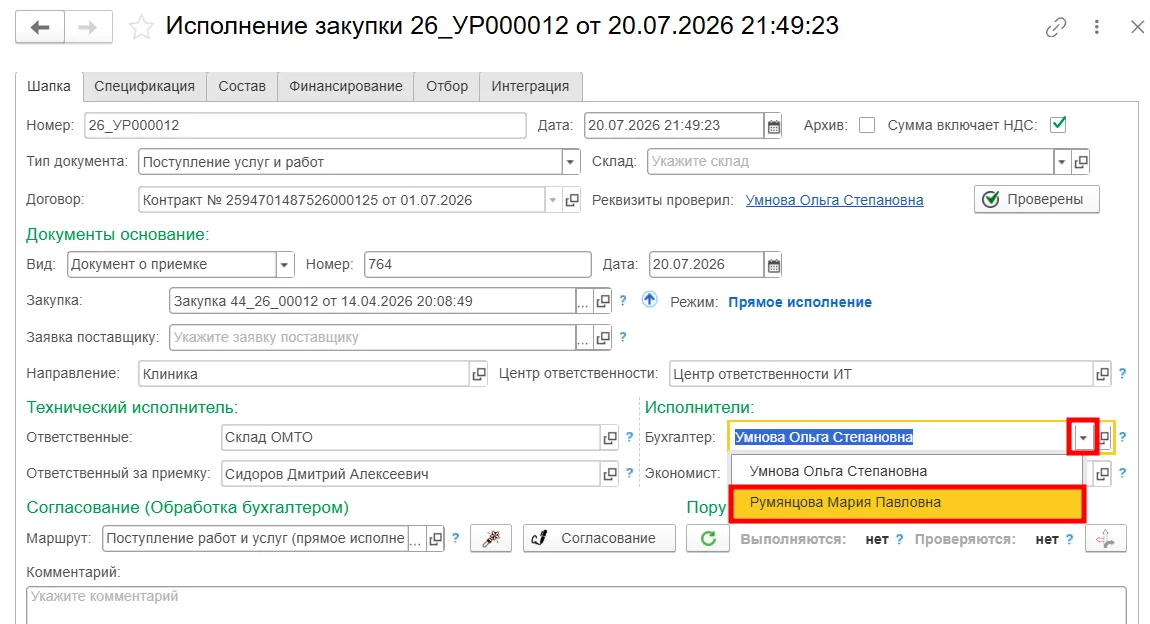Go back with the left arrow button

click(40, 28)
